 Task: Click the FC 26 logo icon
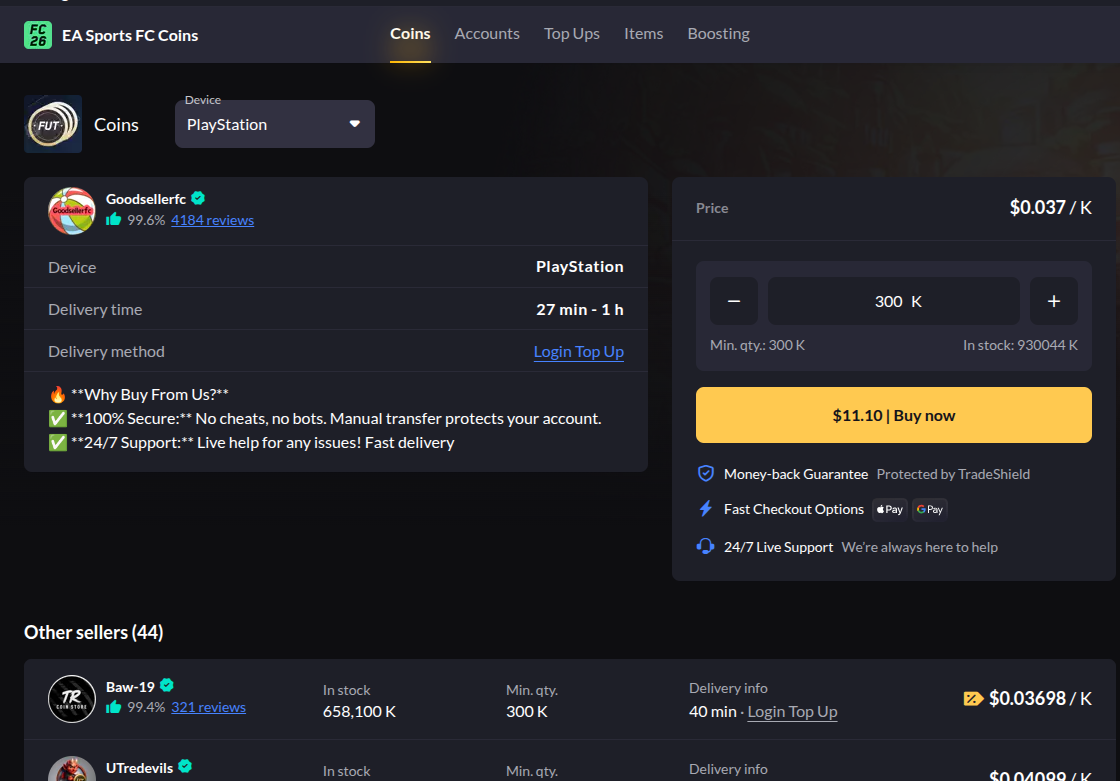pos(36,32)
